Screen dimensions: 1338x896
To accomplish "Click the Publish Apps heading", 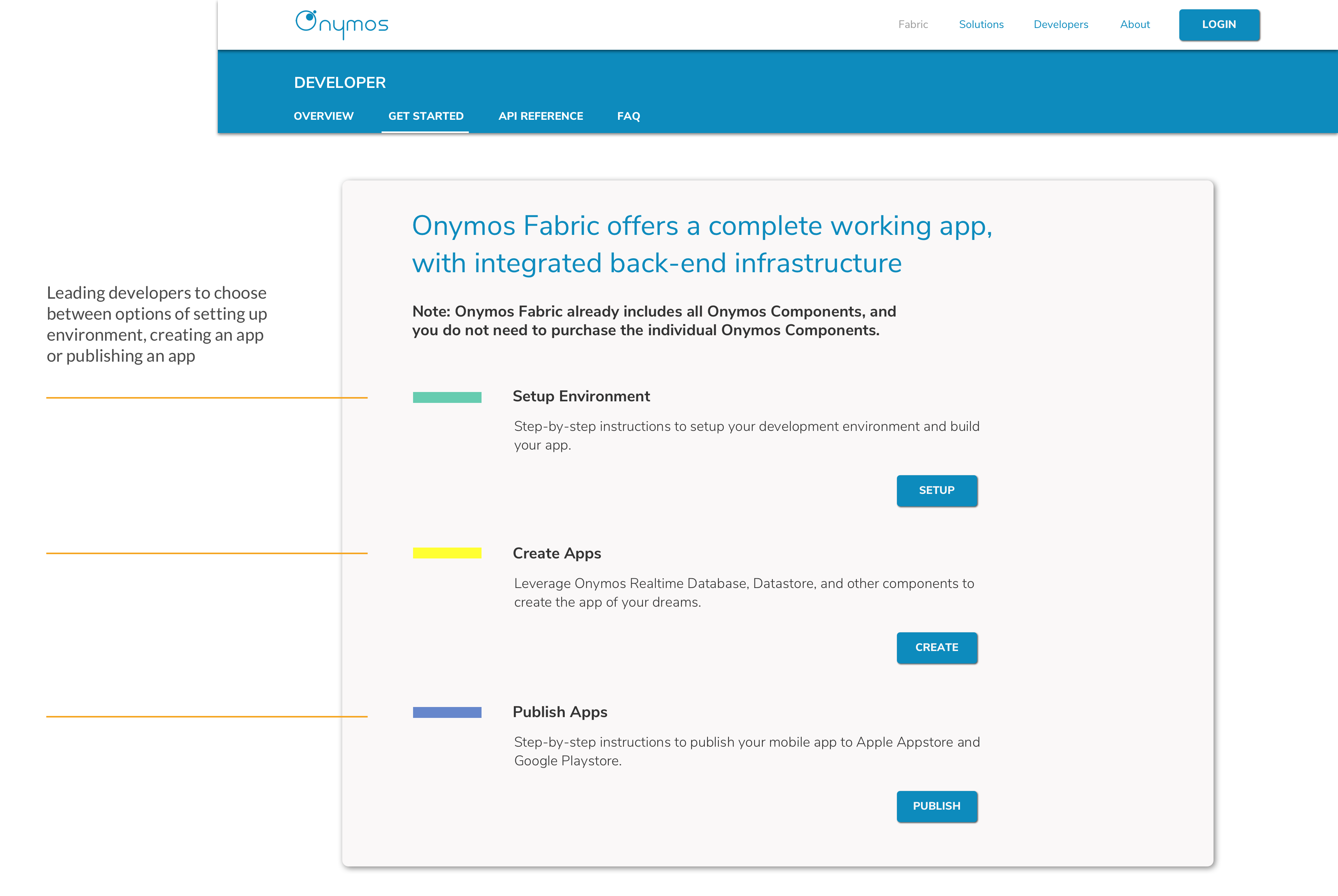I will pyautogui.click(x=560, y=712).
